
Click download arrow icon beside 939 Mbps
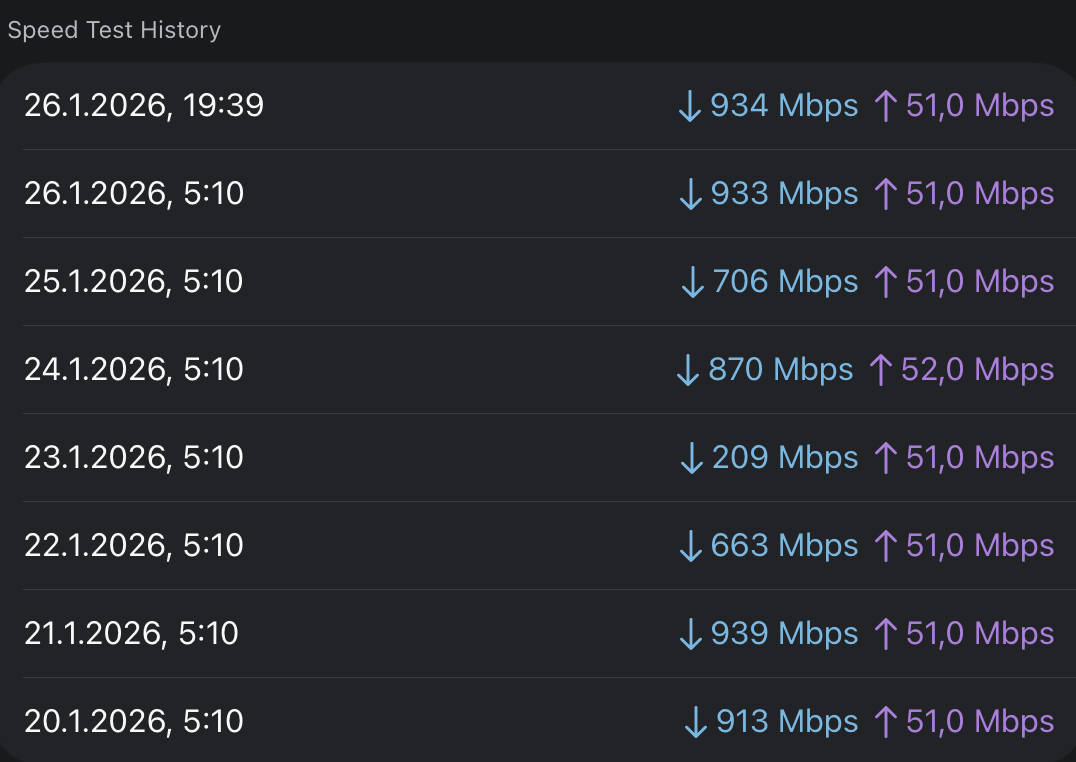pos(691,634)
